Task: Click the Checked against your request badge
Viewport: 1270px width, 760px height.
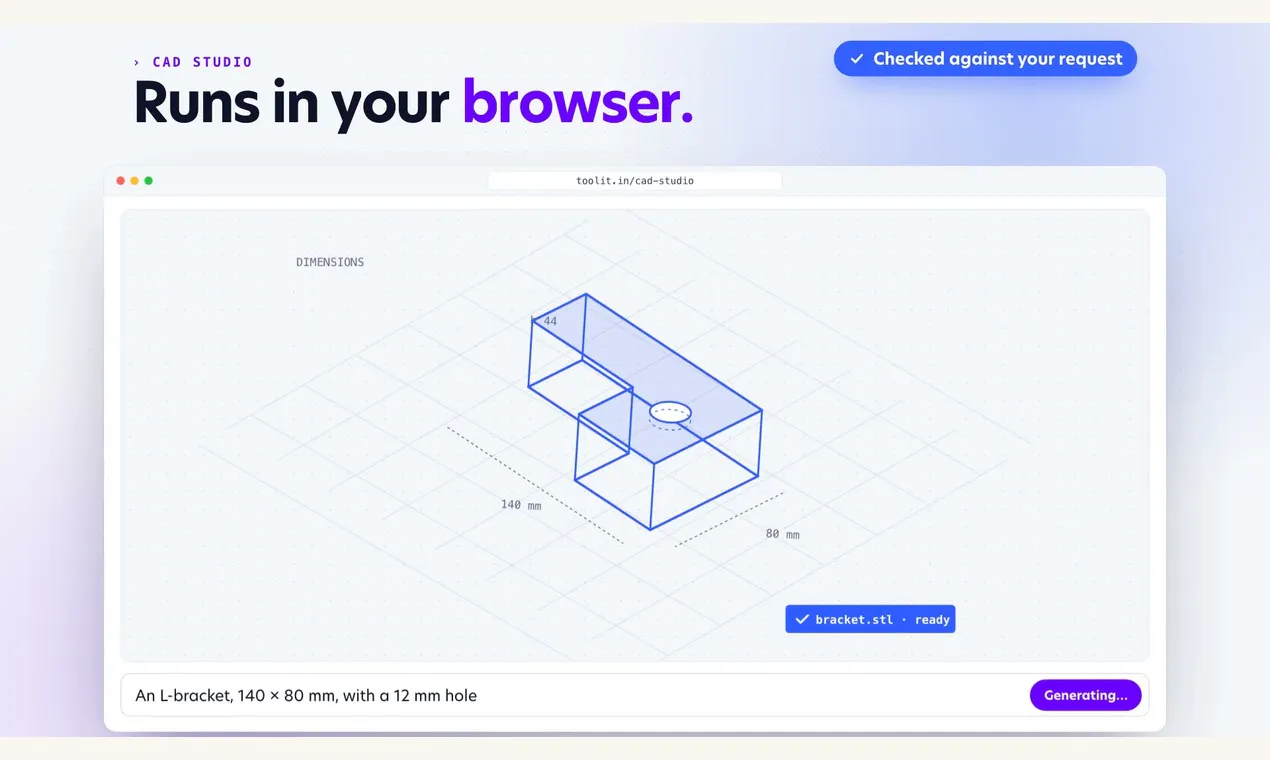Action: pyautogui.click(x=985, y=59)
